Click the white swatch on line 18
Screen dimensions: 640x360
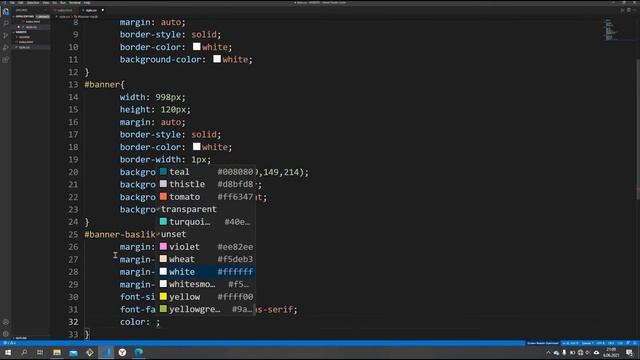point(196,147)
